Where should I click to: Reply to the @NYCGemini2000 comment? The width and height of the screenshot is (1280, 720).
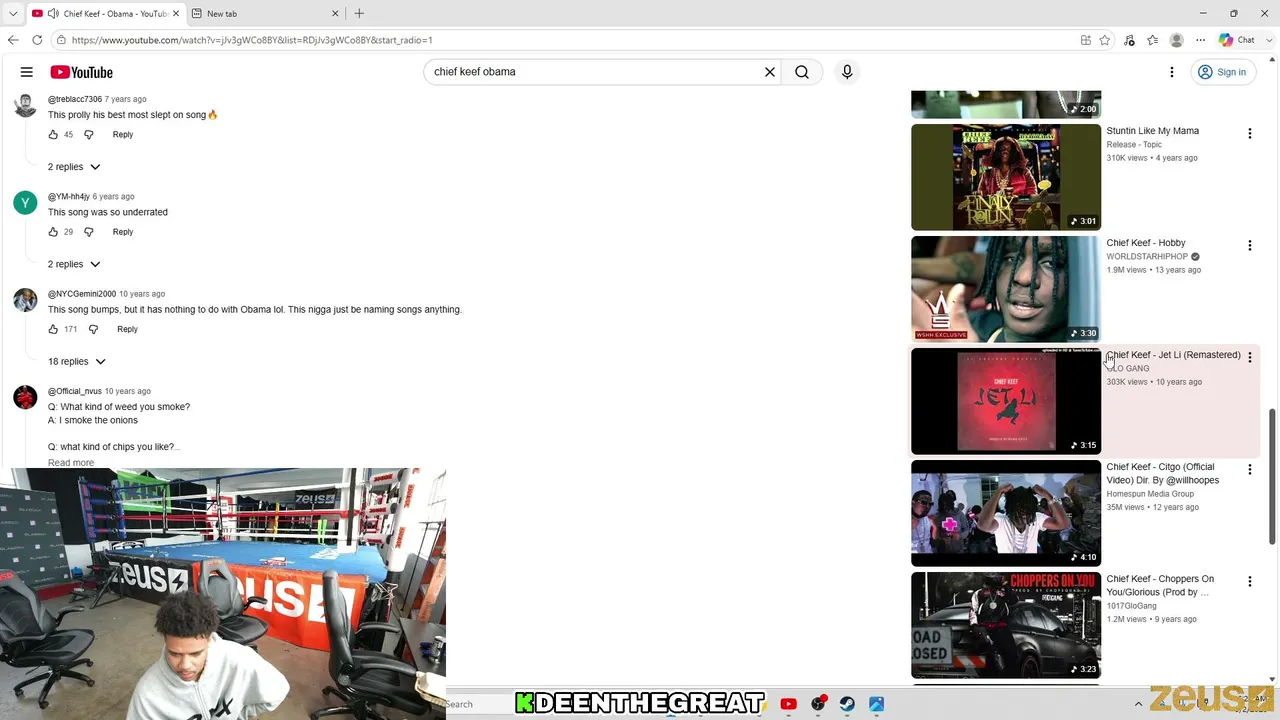tap(127, 329)
